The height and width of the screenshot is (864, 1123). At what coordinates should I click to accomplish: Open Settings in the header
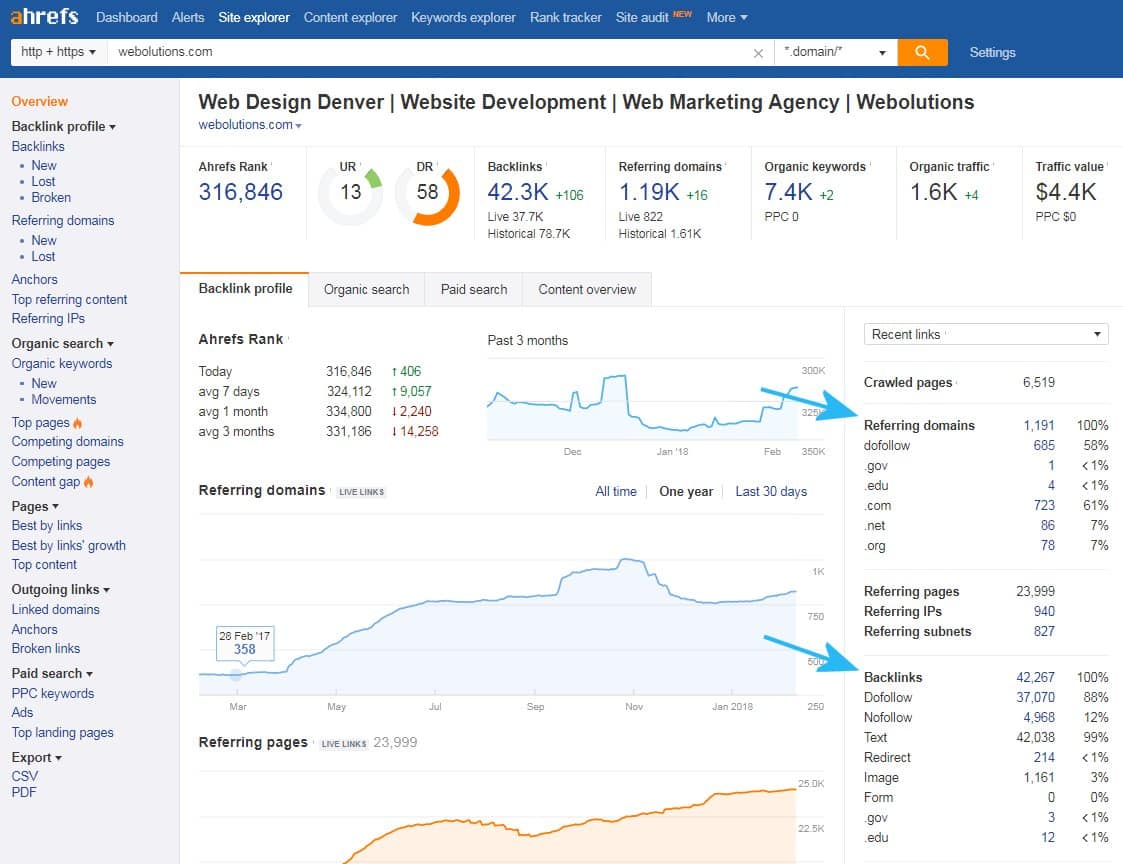coord(992,52)
